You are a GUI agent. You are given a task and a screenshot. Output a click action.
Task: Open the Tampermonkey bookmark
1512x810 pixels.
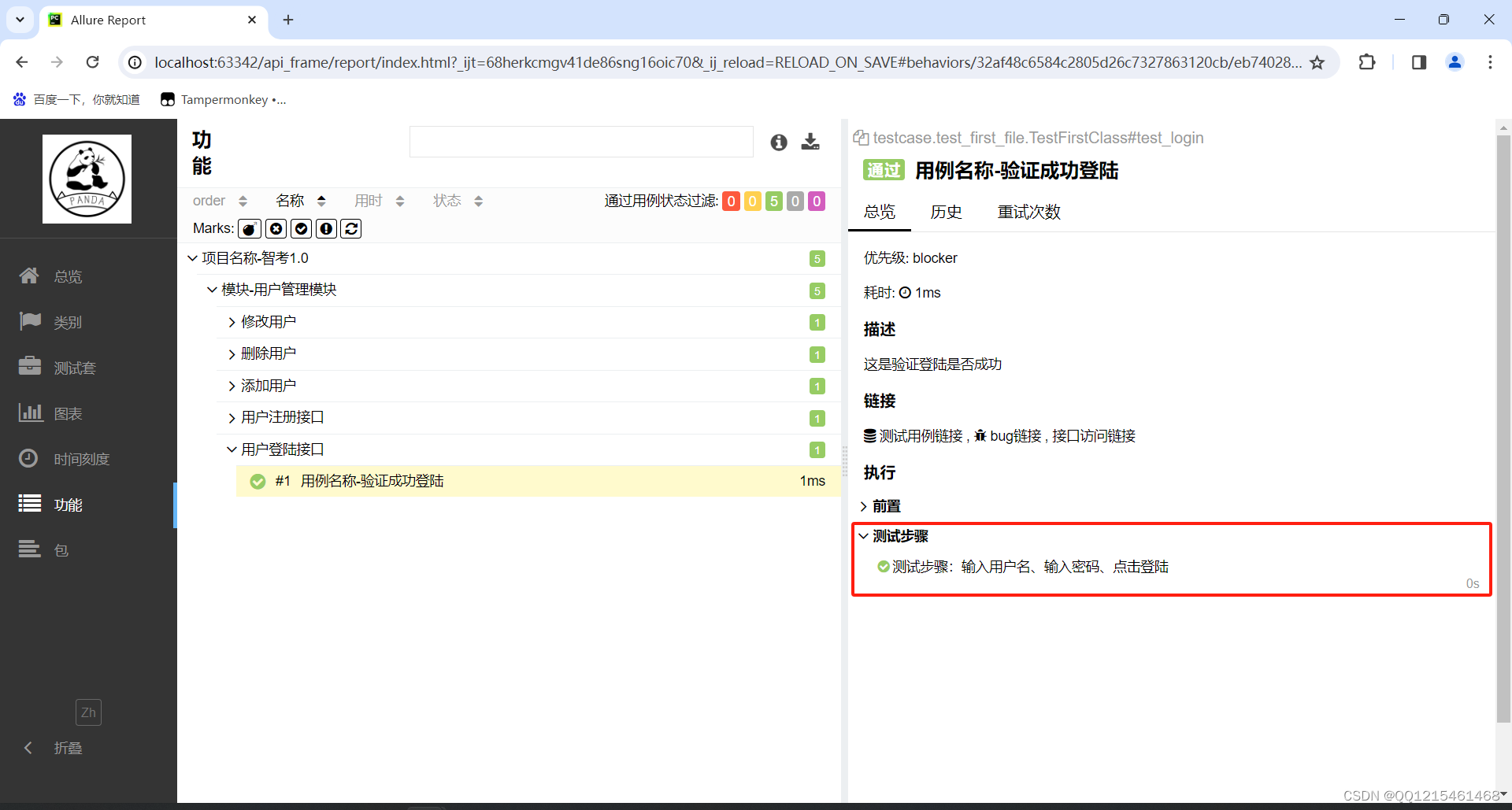223,100
